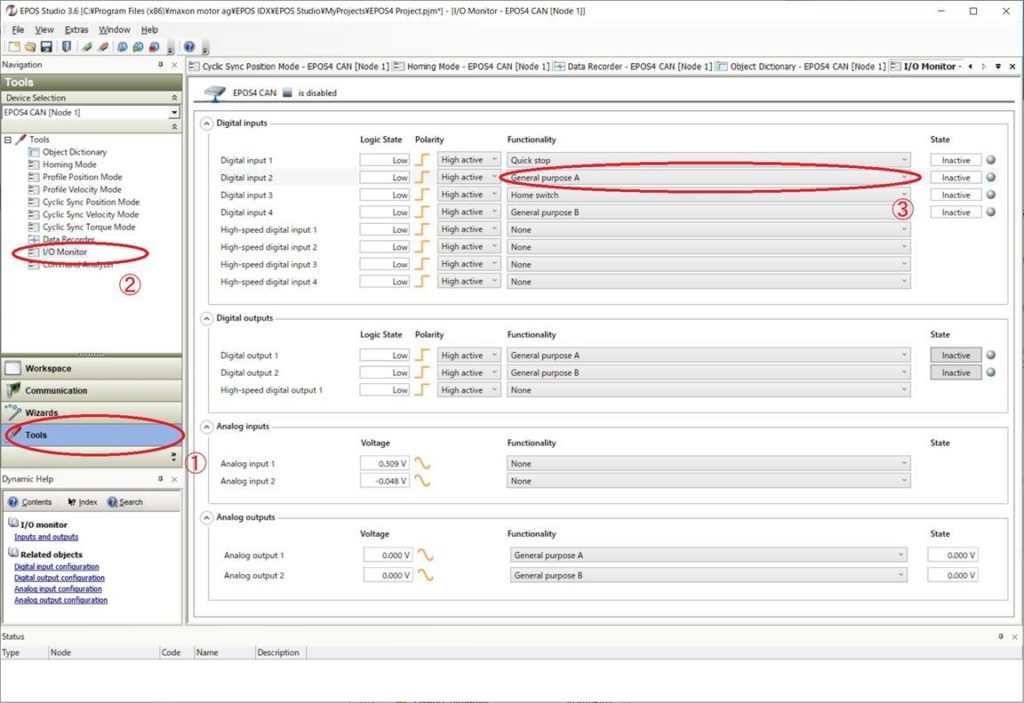1024x703 pixels.
Task: Open Digital input 1 polarity dropdown
Action: pyautogui.click(x=468, y=160)
